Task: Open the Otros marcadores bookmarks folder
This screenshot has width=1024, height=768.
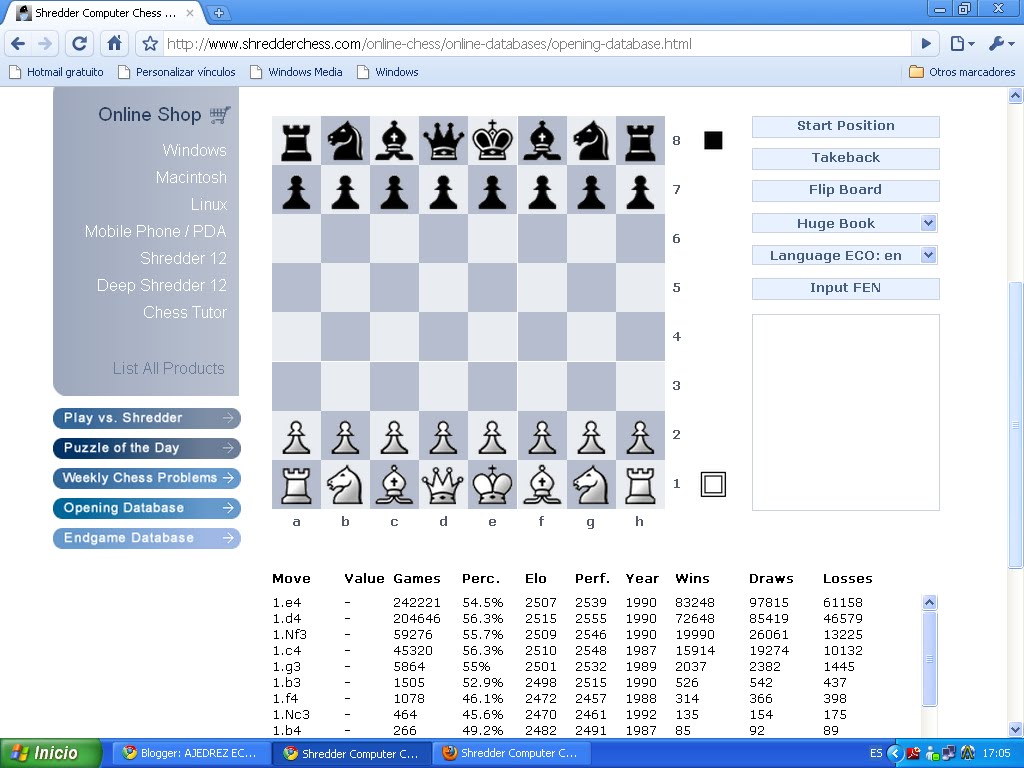Action: 962,72
